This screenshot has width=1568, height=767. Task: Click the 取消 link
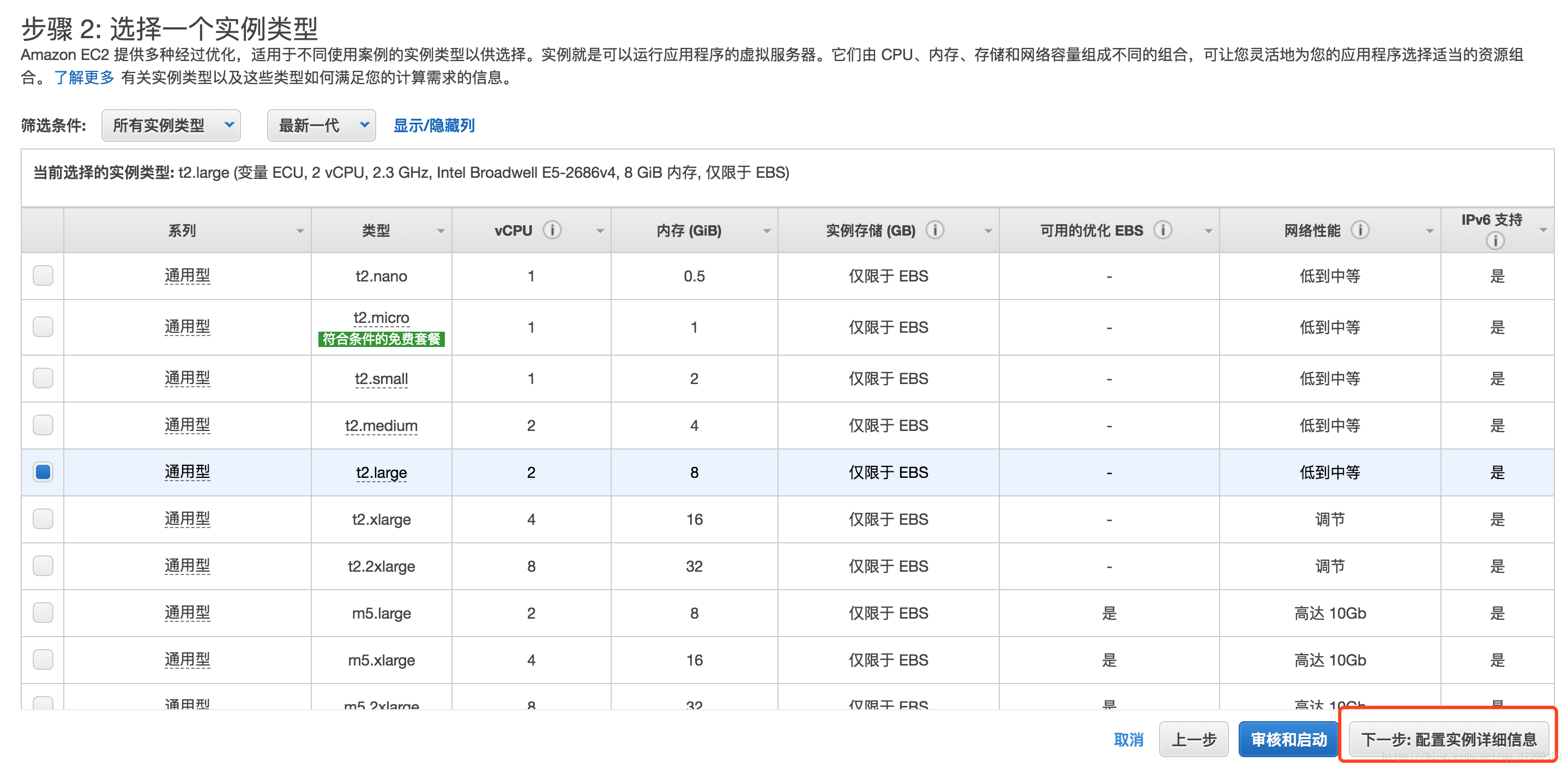(1129, 740)
